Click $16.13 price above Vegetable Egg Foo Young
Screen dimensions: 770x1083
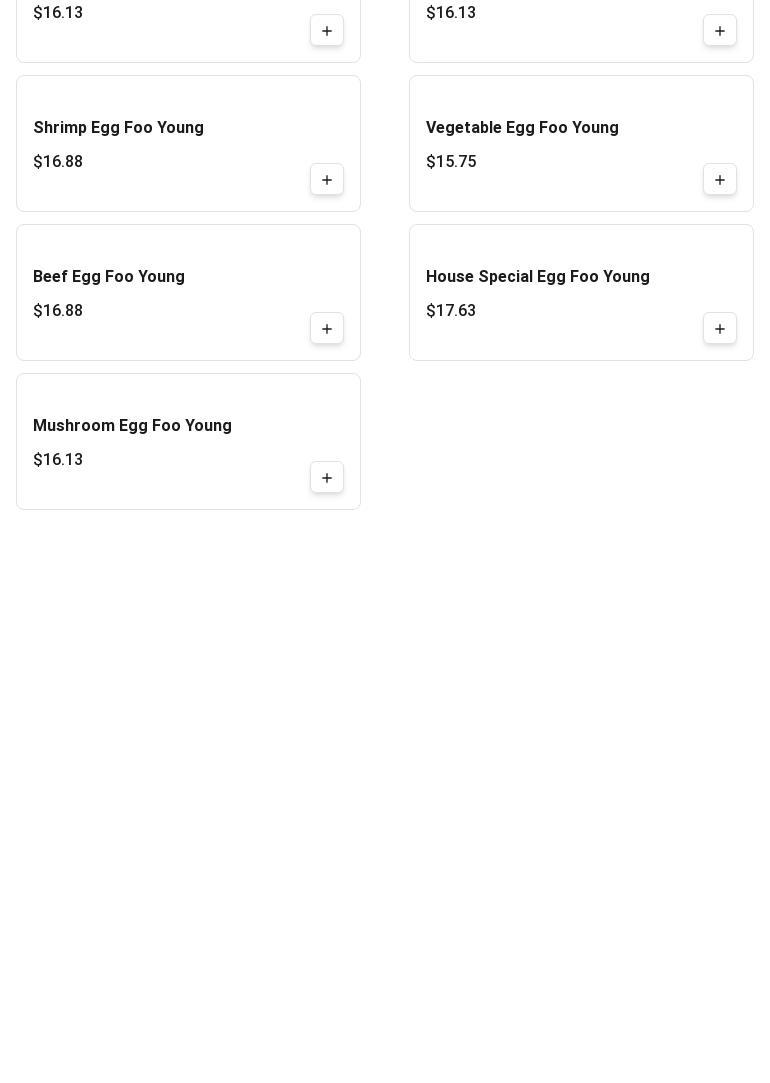pyautogui.click(x=451, y=13)
